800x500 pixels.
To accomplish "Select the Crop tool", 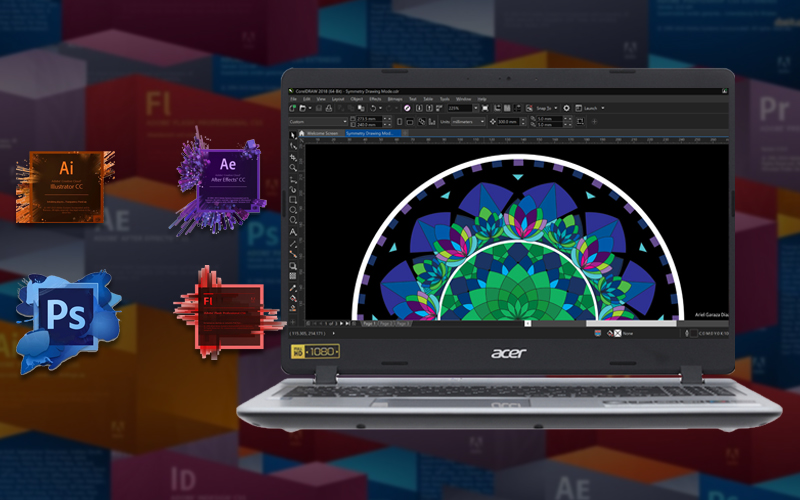I will pos(293,158).
